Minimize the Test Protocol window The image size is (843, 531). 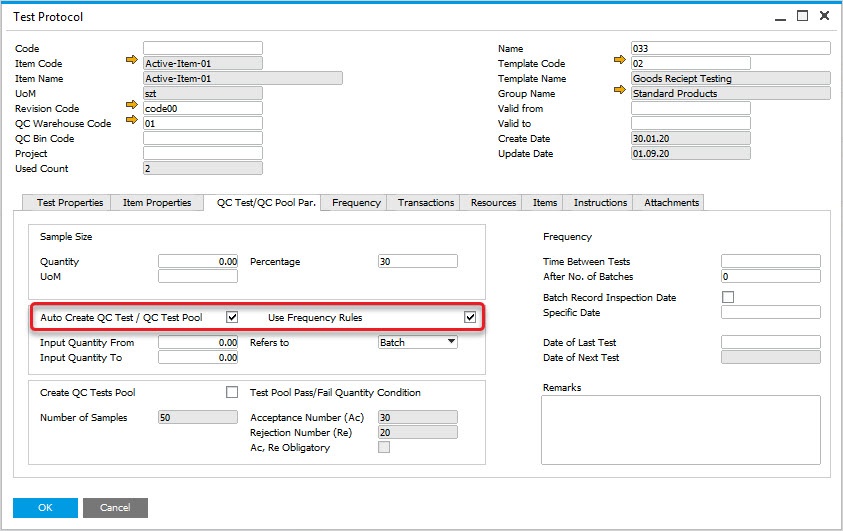778,16
